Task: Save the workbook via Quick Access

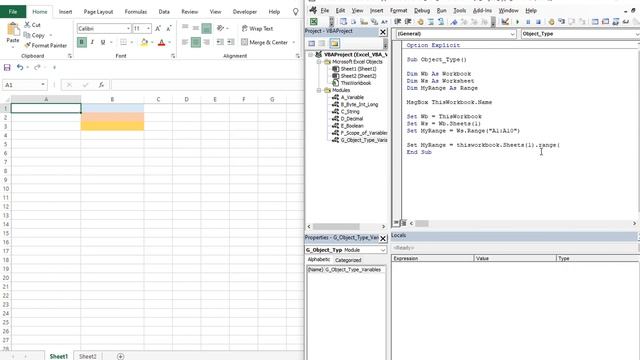Action: point(7,67)
